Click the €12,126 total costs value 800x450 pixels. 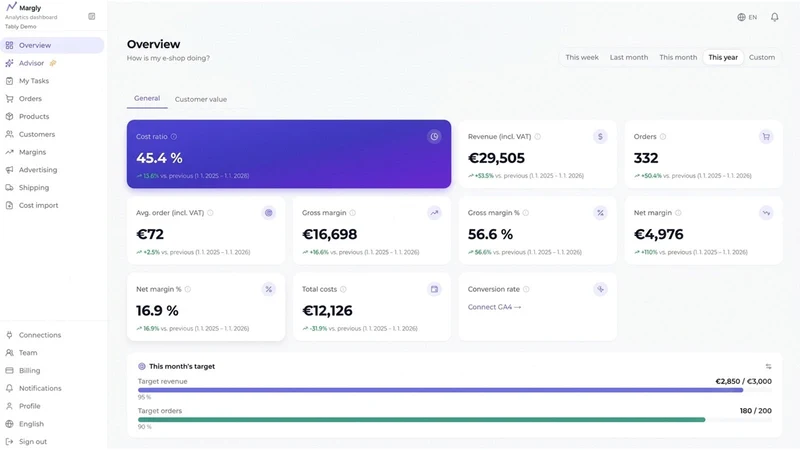(327, 311)
